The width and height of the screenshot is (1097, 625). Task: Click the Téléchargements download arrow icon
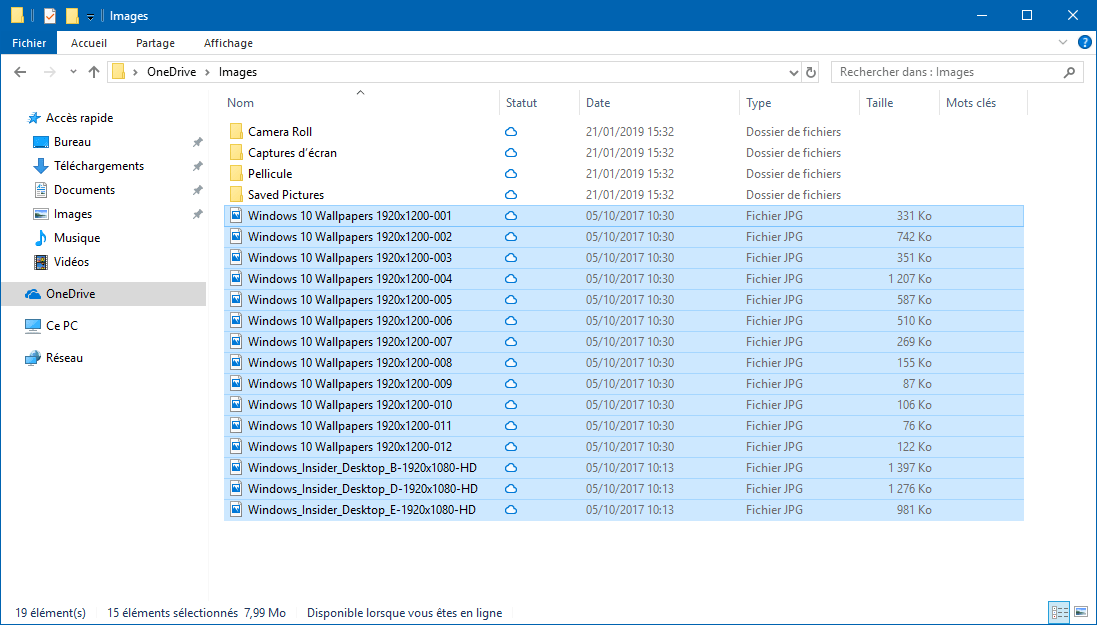[41, 166]
